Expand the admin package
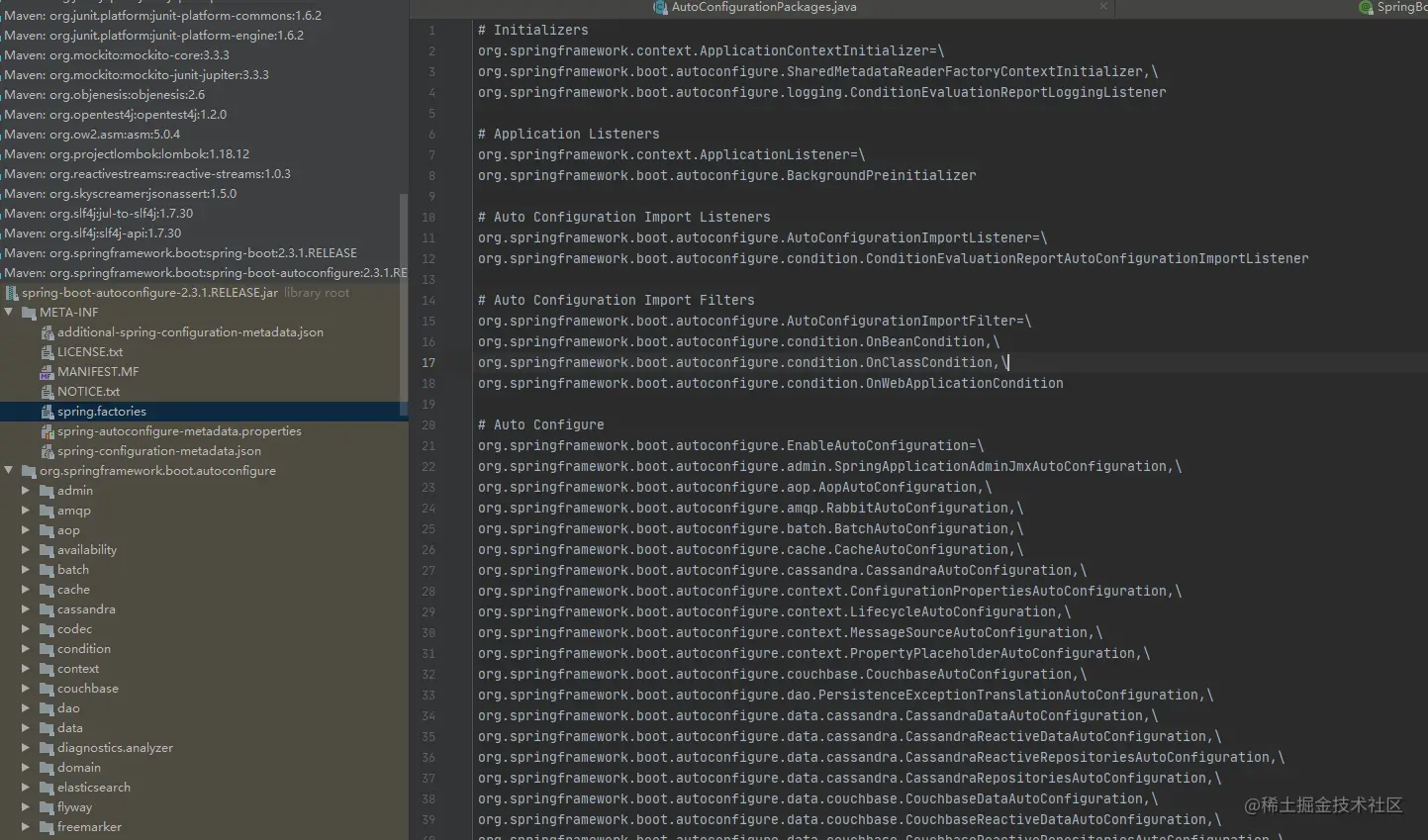 [26, 491]
